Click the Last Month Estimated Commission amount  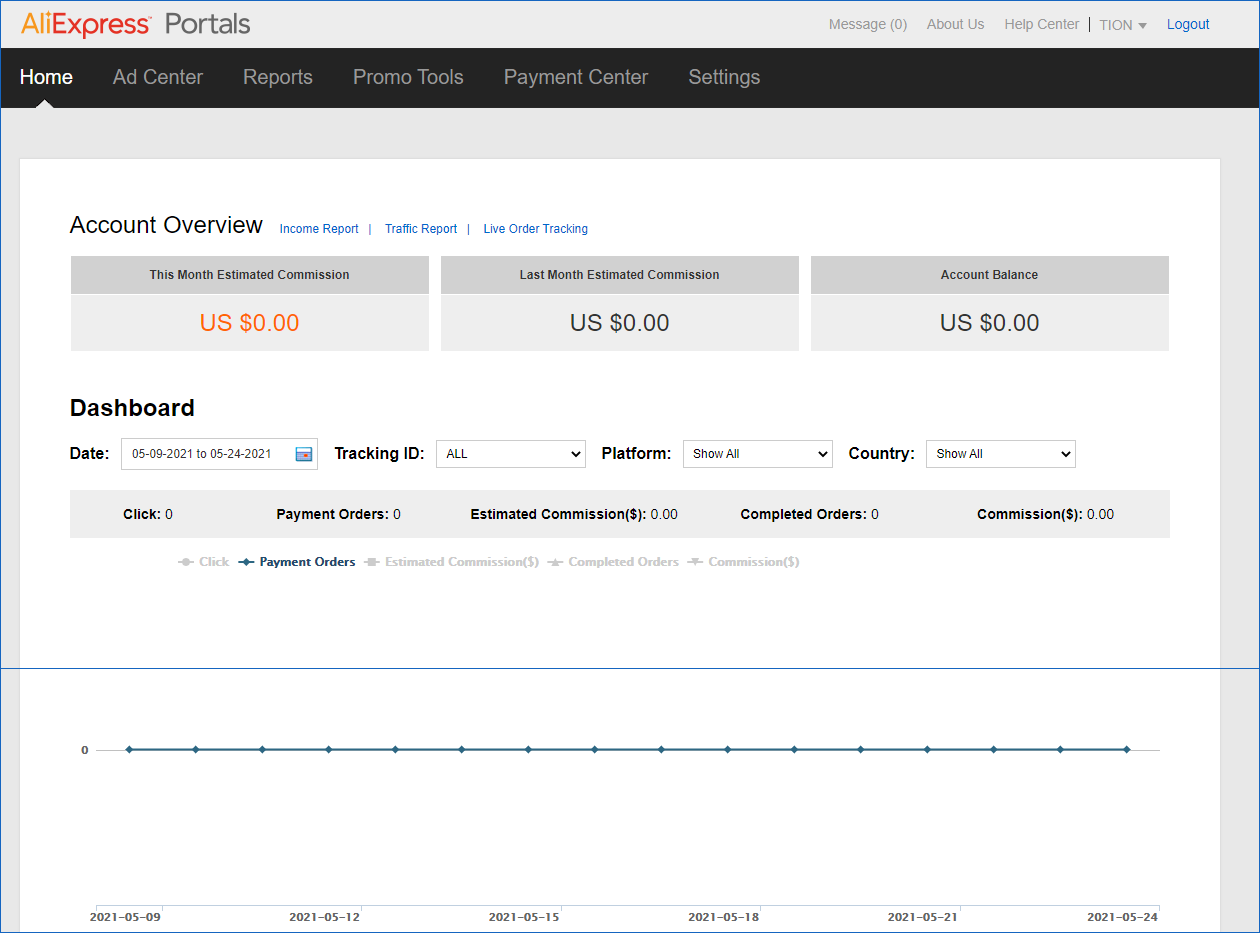620,323
